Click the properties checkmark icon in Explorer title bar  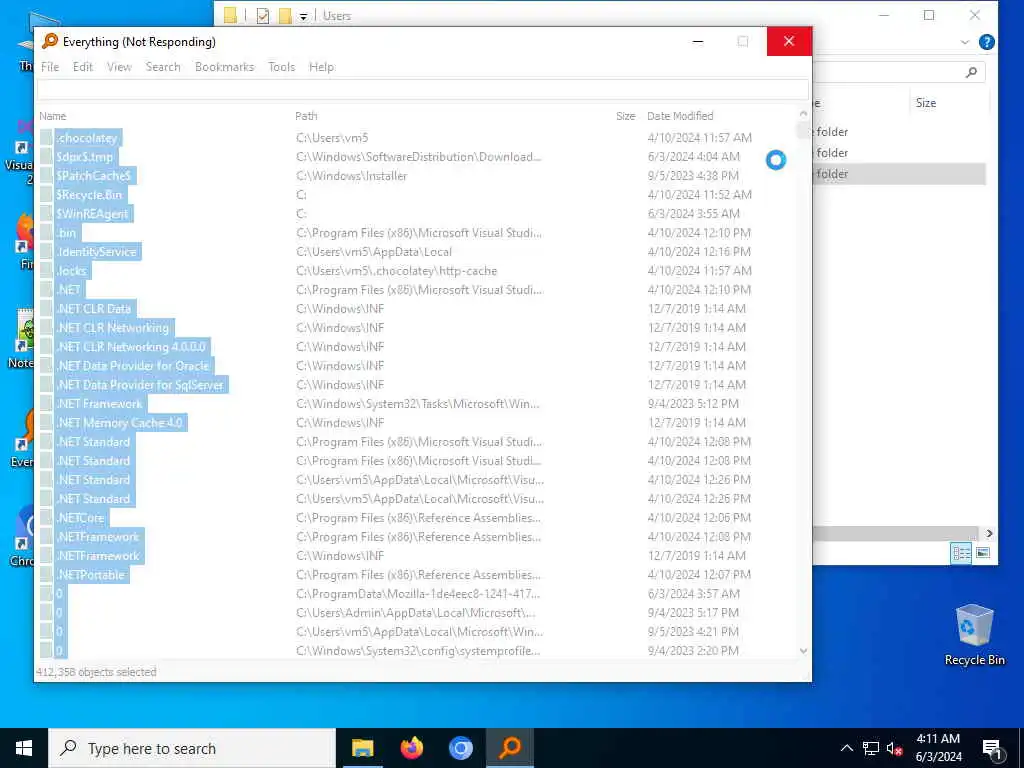tap(263, 16)
